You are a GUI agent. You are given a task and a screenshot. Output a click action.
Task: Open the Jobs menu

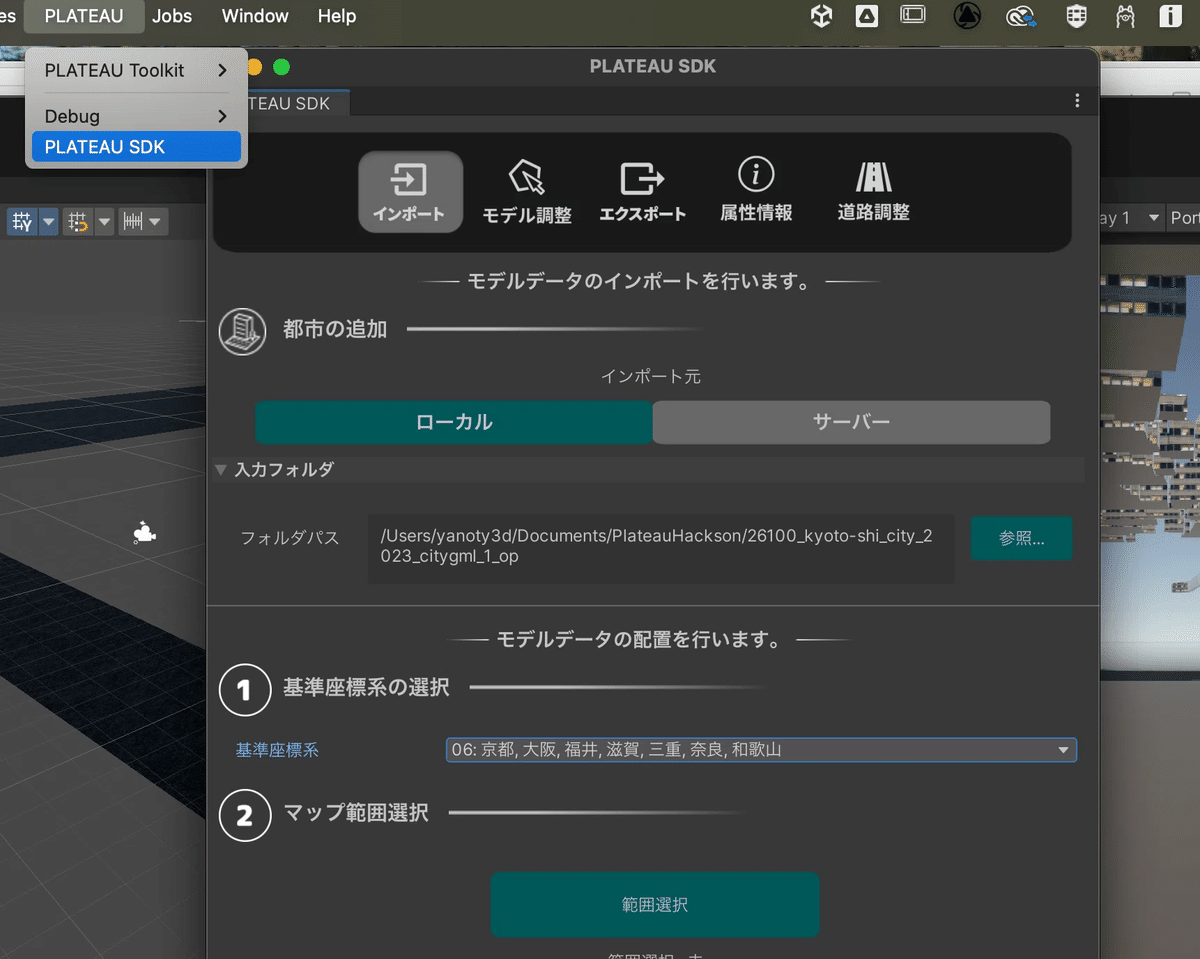pos(172,16)
